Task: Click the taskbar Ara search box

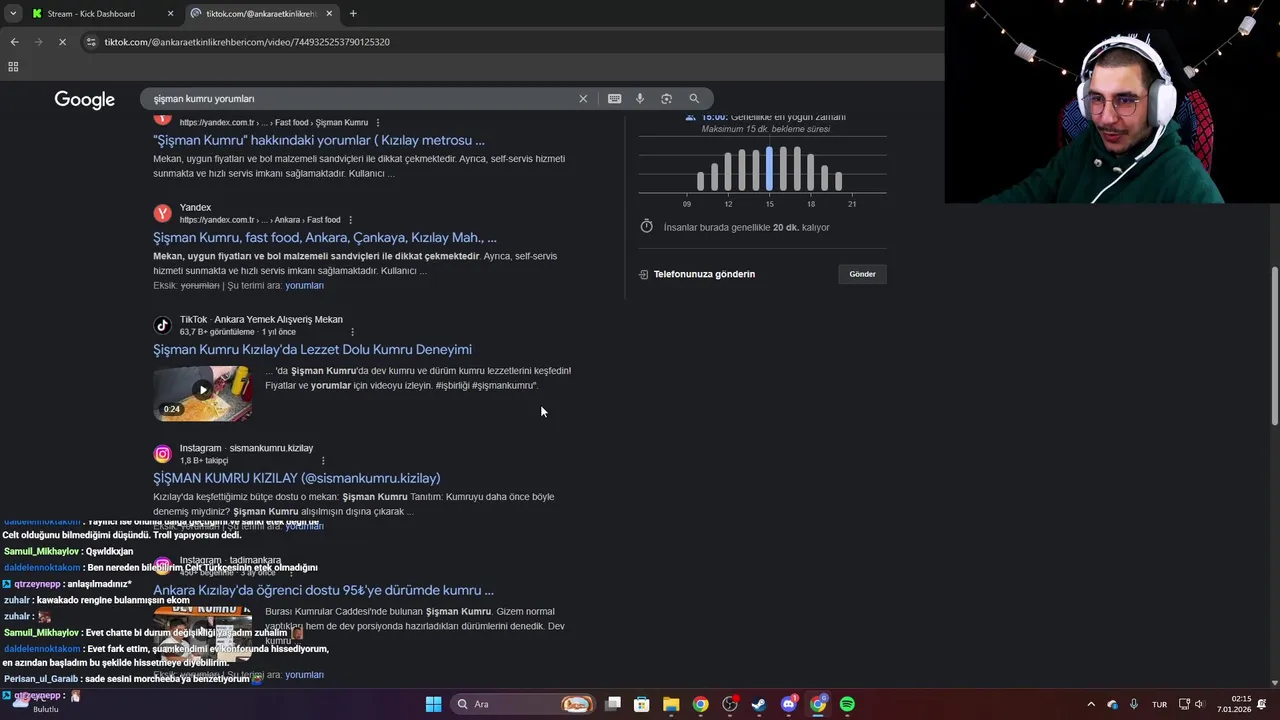Action: click(x=523, y=704)
